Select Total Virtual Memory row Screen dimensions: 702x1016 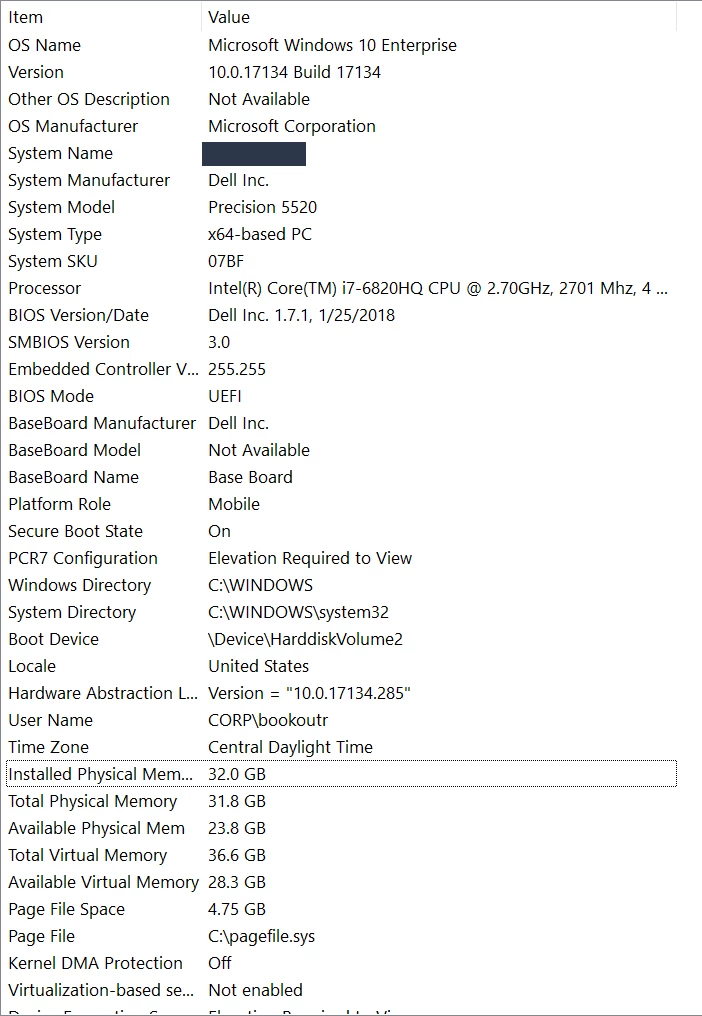coord(342,855)
